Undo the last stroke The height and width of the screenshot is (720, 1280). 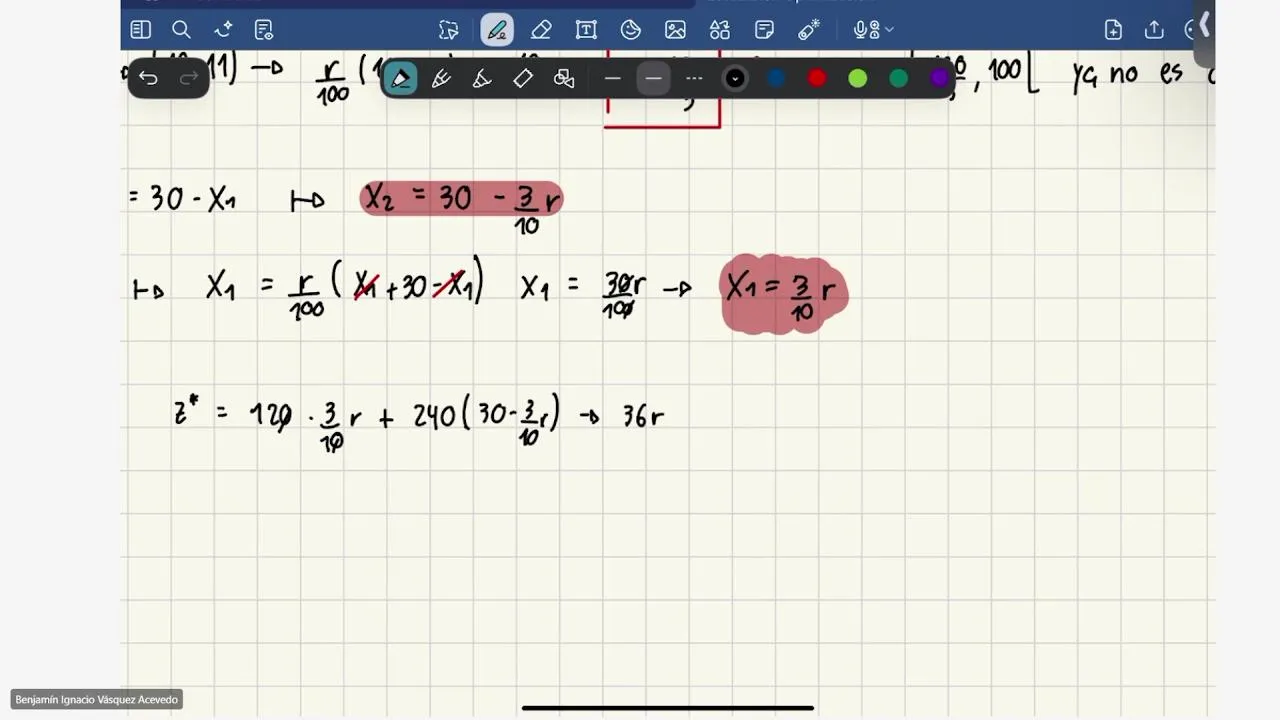click(x=148, y=78)
